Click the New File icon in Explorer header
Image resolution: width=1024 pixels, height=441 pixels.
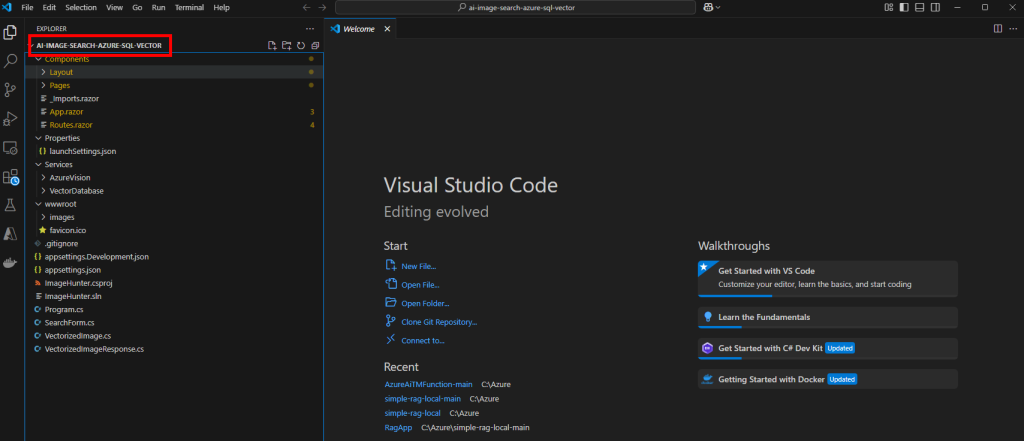272,46
